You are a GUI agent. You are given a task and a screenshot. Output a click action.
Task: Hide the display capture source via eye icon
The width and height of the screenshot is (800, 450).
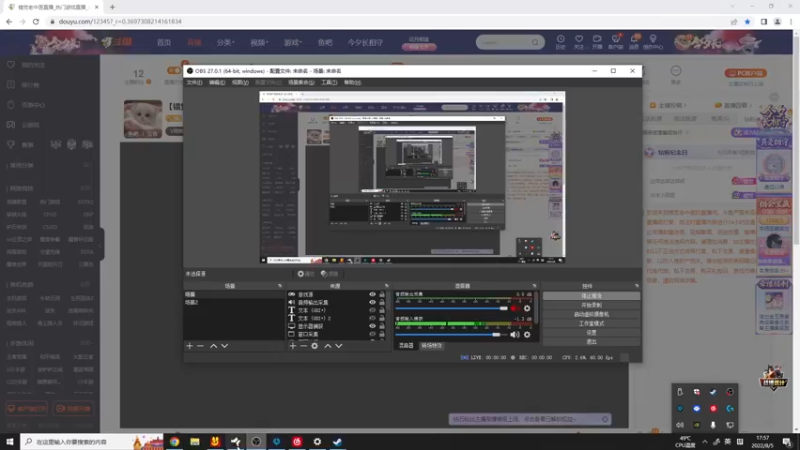point(372,326)
